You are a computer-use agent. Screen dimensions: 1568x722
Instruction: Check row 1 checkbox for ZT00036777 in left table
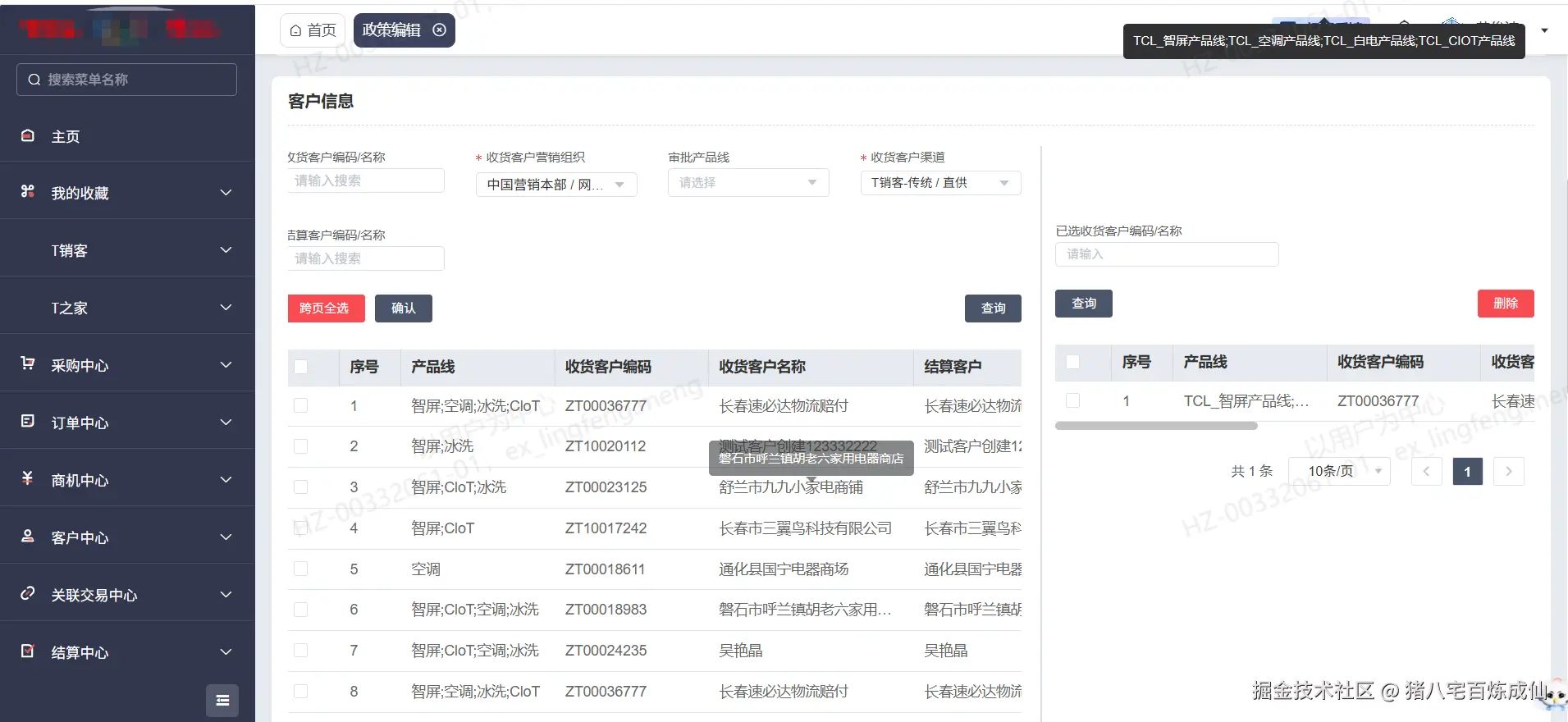pyautogui.click(x=301, y=405)
